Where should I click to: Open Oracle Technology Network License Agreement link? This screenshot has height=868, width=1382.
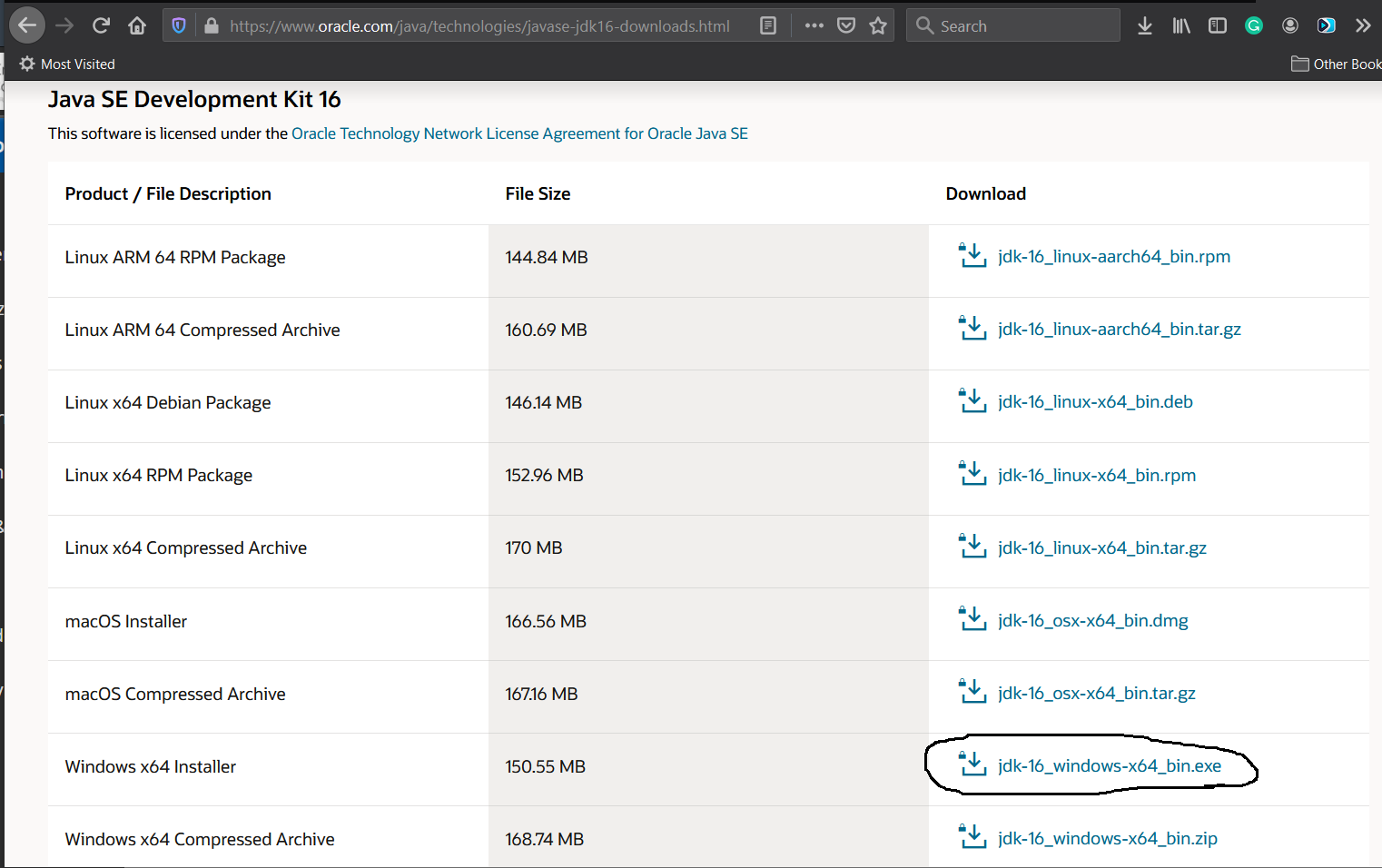[519, 133]
